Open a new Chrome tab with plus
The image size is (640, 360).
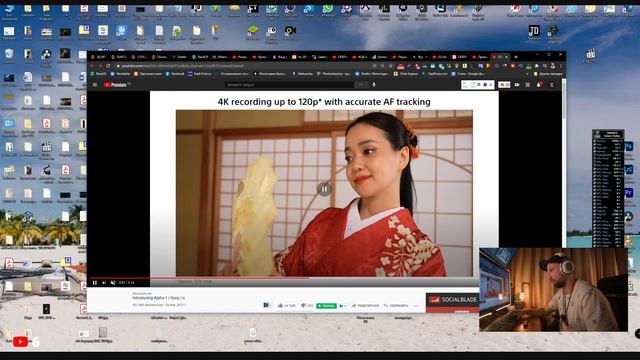516,57
